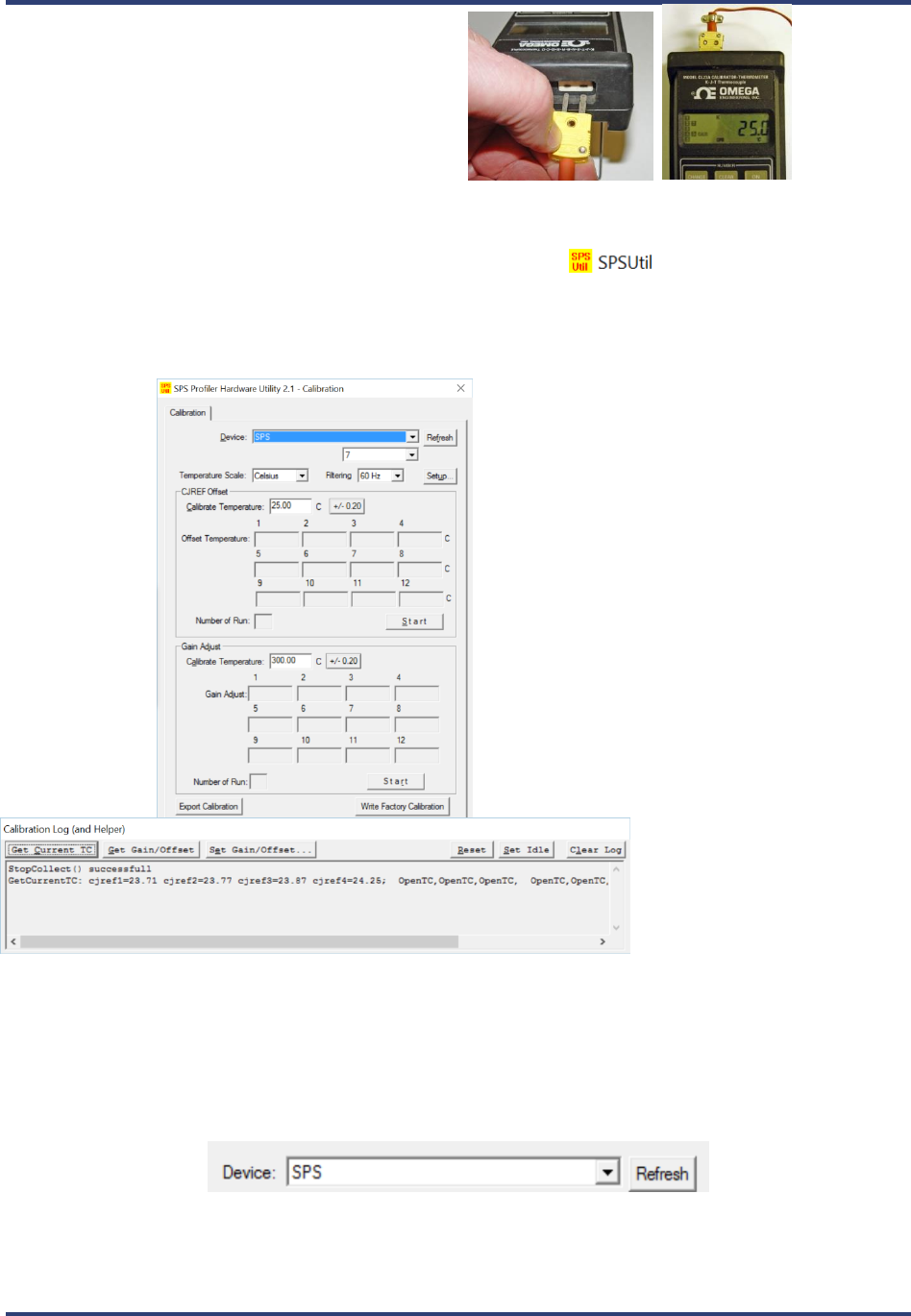Screen dimensions: 911x1316
Task: Click the SPSUtil application icon
Action: (580, 261)
